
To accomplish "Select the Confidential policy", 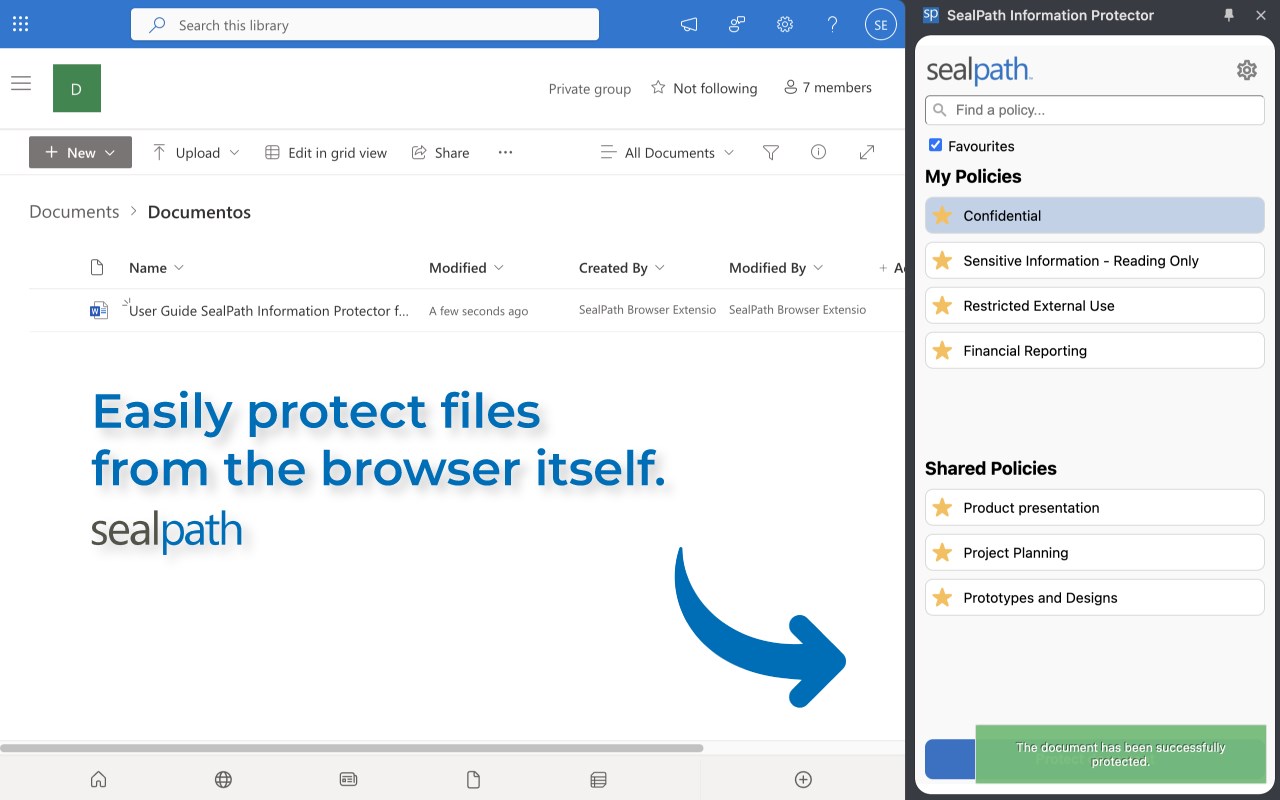I will point(1095,215).
